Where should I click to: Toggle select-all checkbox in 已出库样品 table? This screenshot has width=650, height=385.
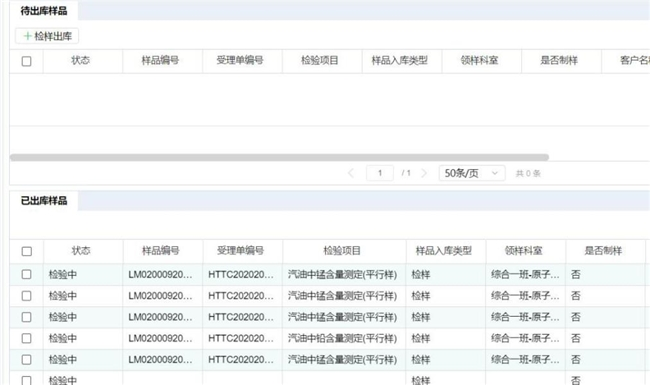(27, 251)
